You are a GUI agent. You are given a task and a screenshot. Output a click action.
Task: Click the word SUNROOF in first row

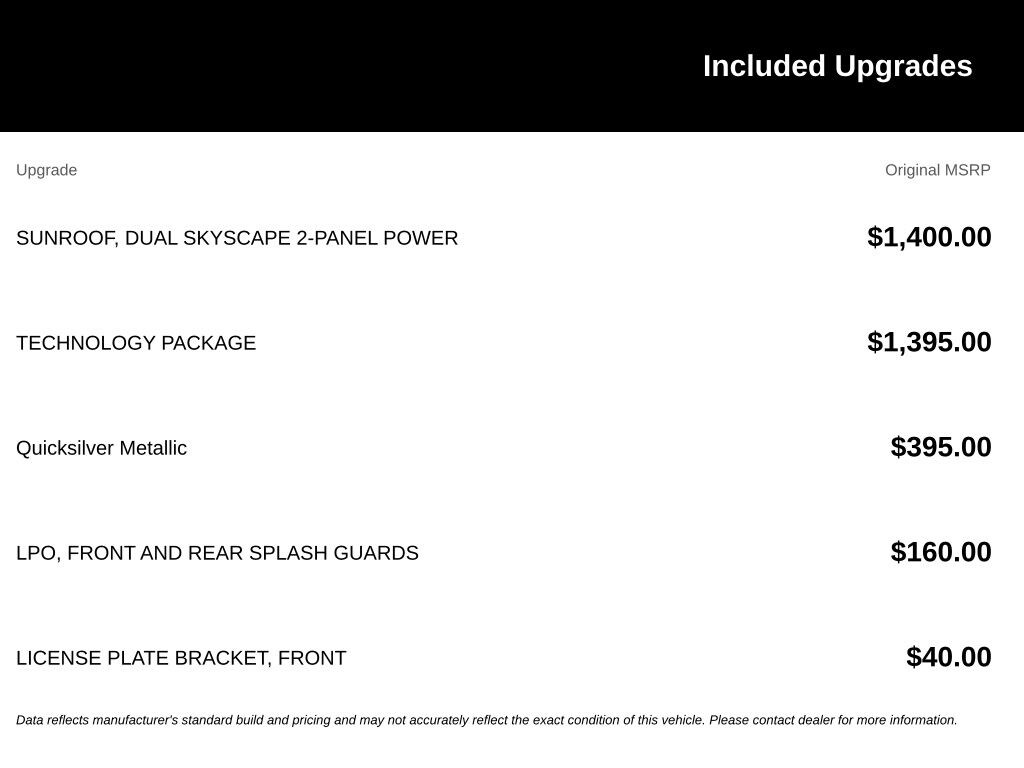(x=65, y=238)
